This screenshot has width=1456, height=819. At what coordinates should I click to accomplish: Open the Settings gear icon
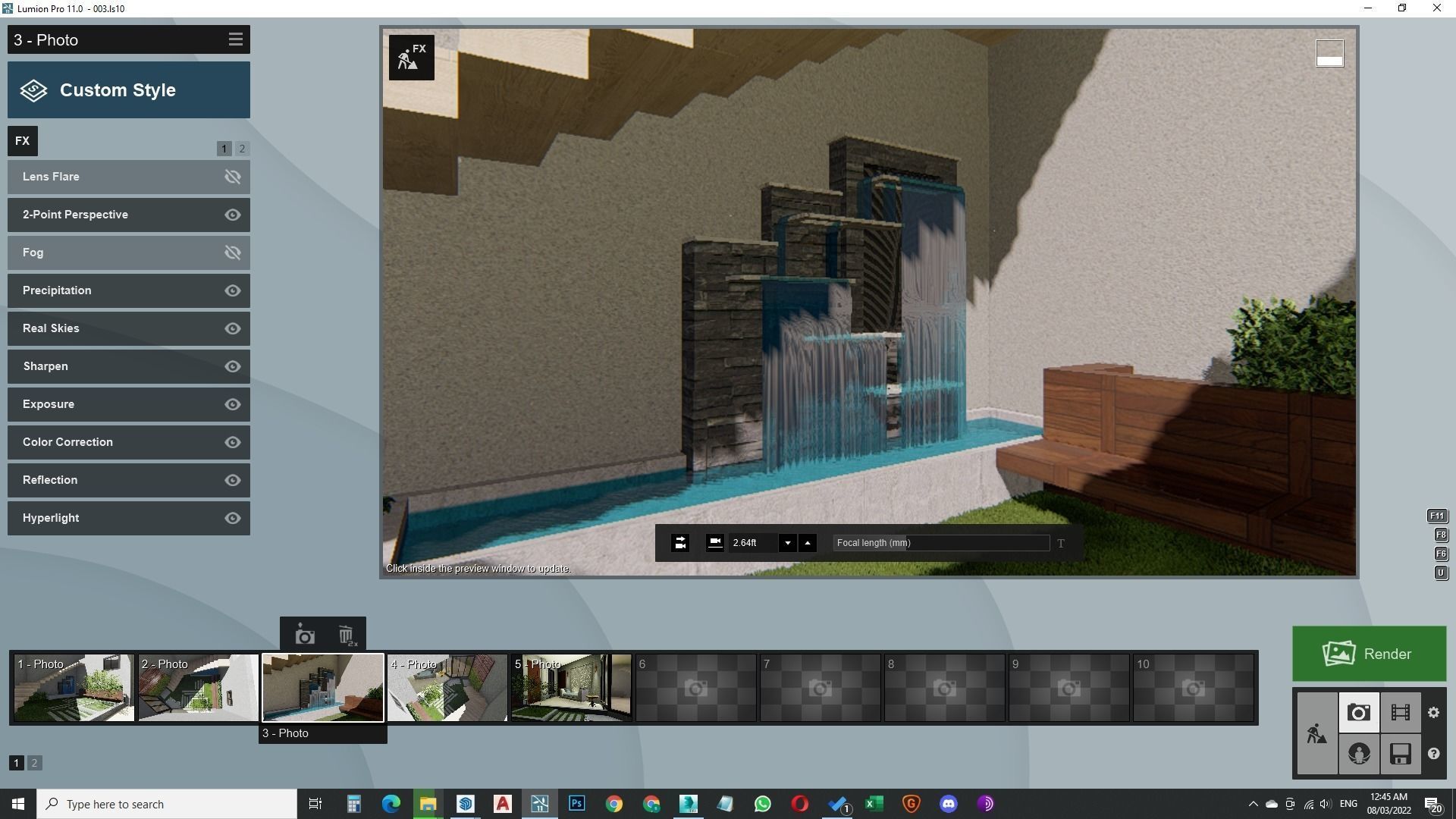pyautogui.click(x=1433, y=713)
